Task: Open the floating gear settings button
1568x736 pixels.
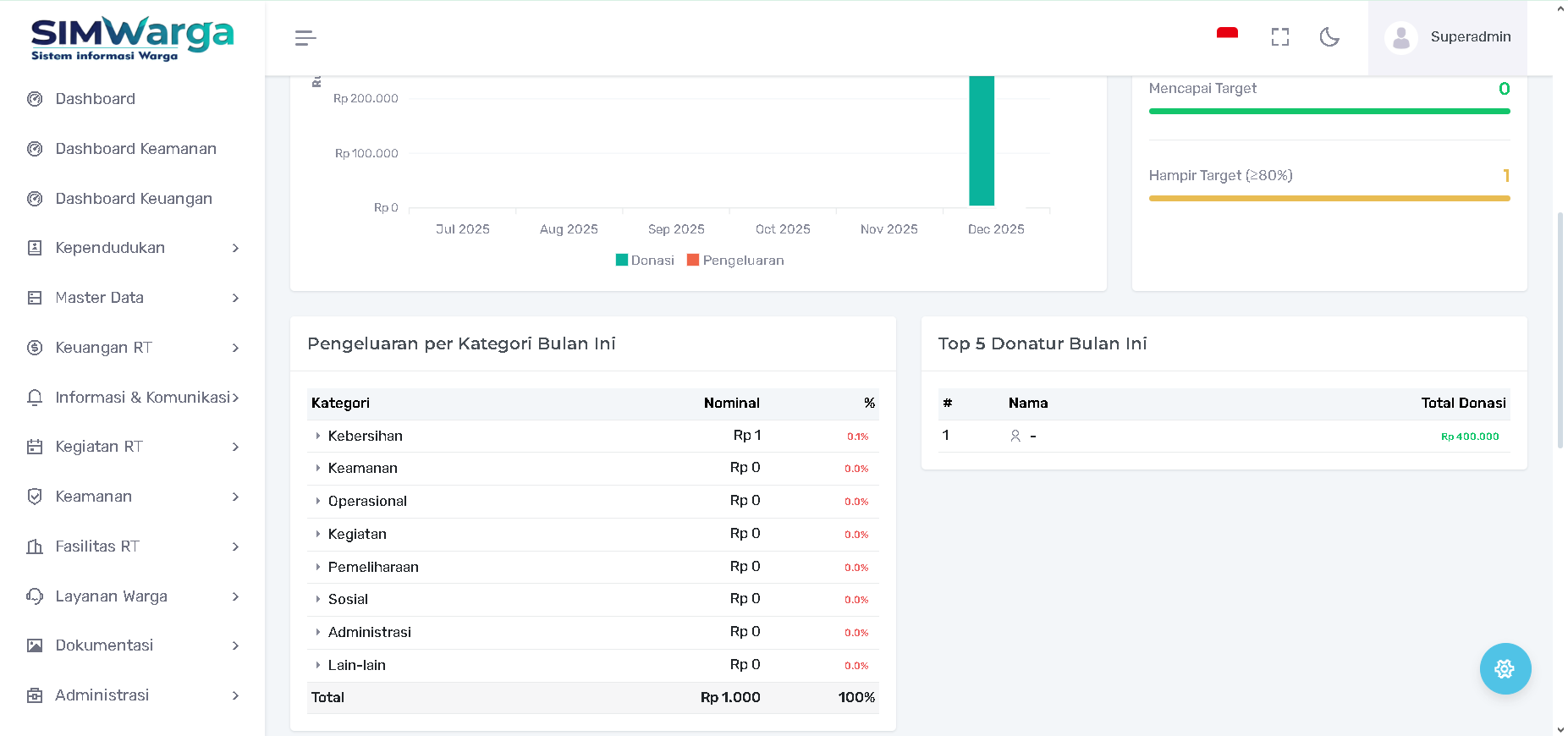Action: pyautogui.click(x=1505, y=669)
